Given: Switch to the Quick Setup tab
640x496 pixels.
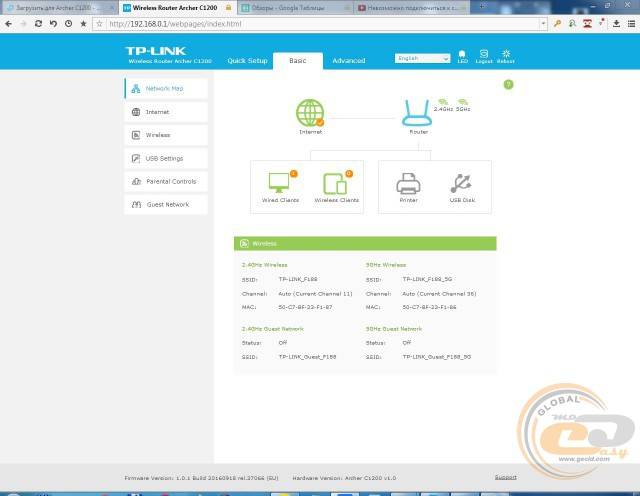Looking at the screenshot, I should 247,60.
